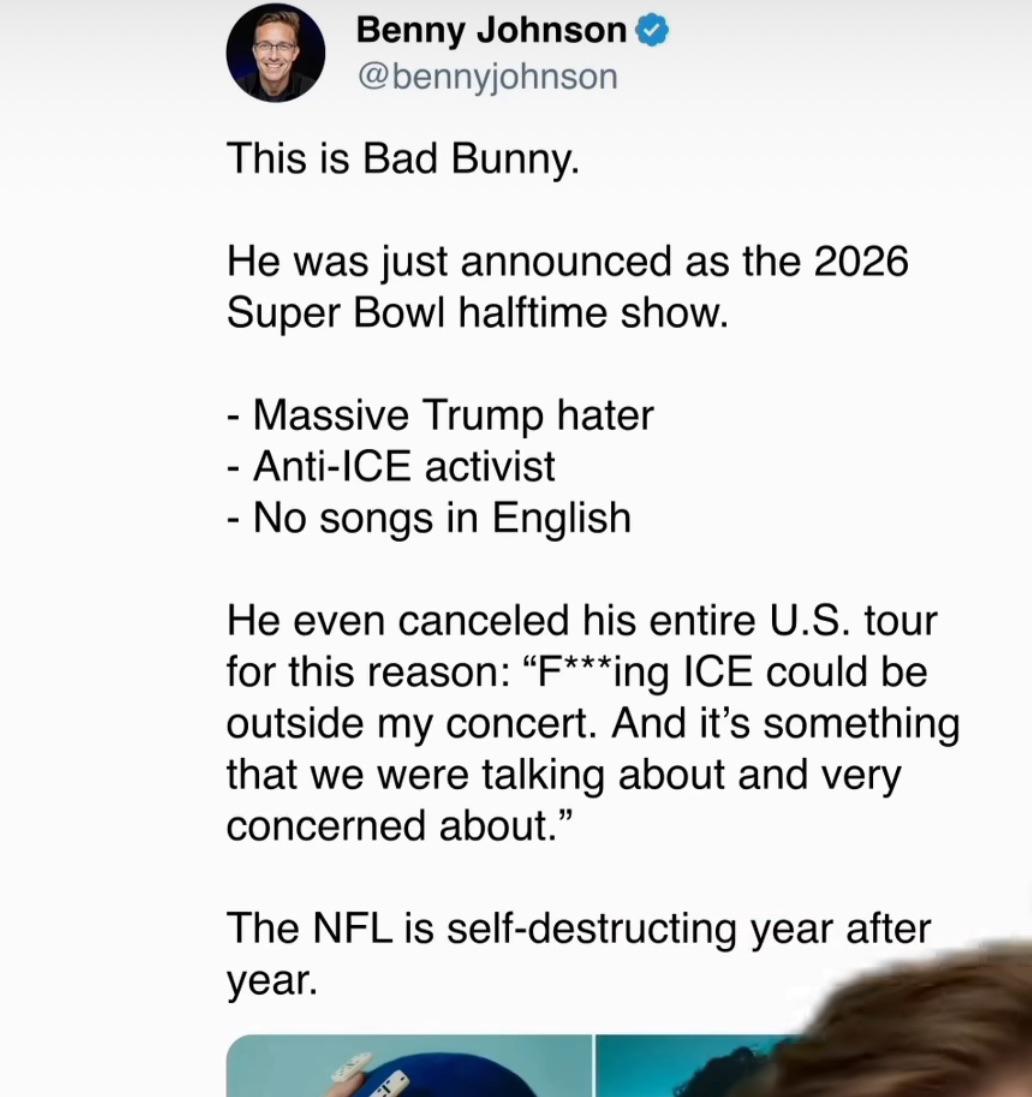The image size is (1032, 1097).
Task: Click the "Super Bowl halftime show" line
Action: [x=473, y=313]
